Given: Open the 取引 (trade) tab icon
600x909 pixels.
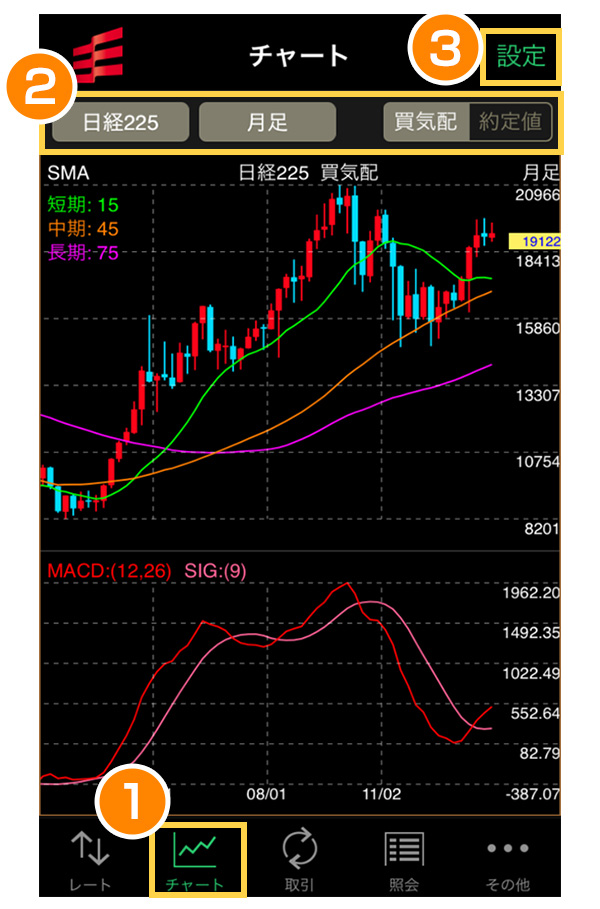Looking at the screenshot, I should coord(300,849).
